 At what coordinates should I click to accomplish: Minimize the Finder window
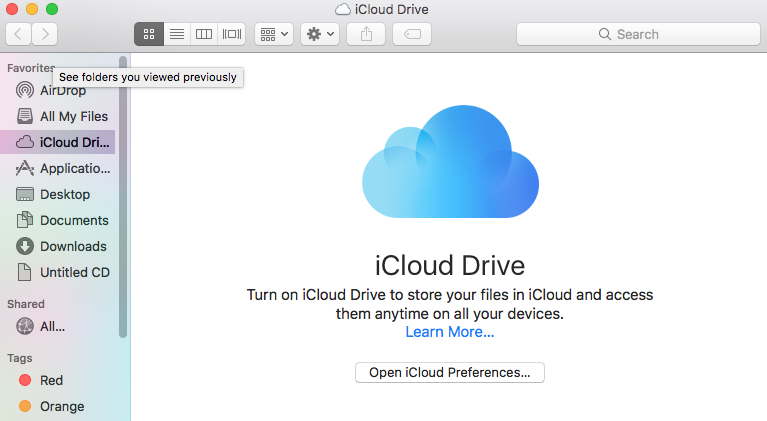(x=32, y=9)
